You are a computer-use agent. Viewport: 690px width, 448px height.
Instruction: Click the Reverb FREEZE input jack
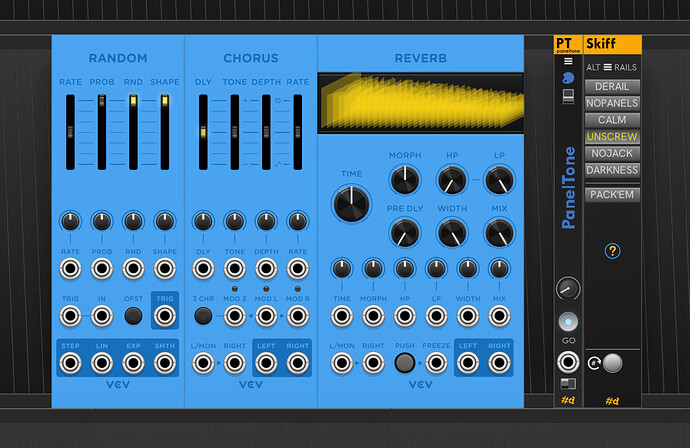[436, 361]
